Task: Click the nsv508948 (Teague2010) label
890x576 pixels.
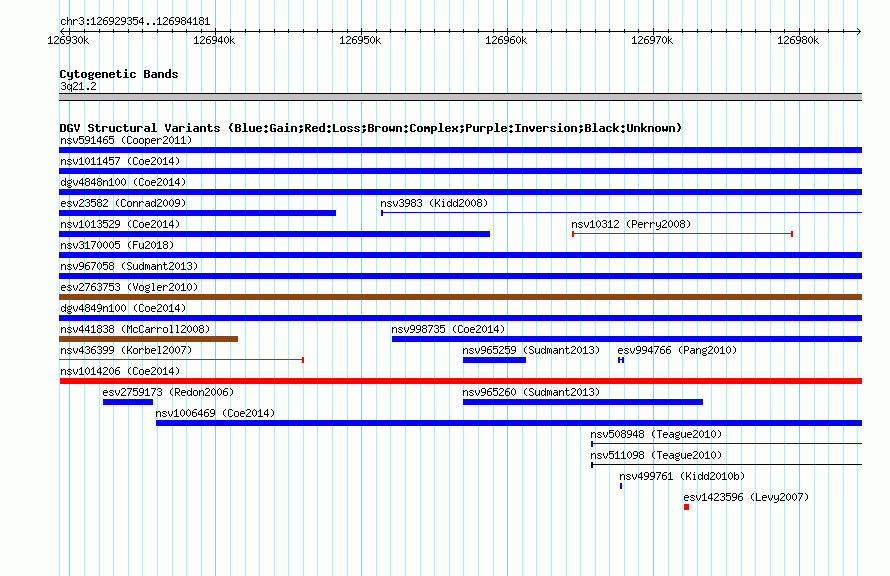Action: click(x=656, y=434)
